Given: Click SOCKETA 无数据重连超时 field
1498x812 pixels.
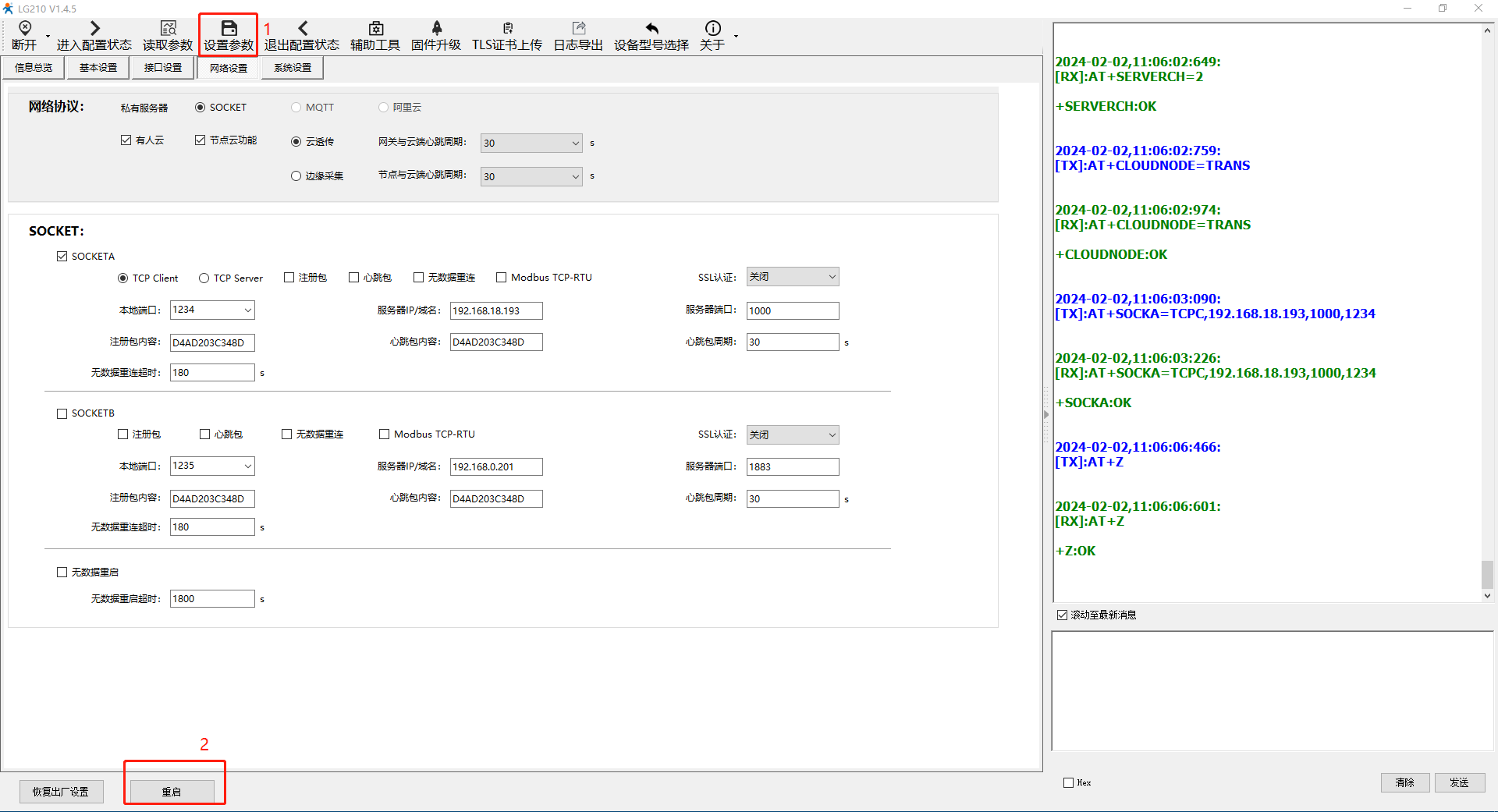Looking at the screenshot, I should click(212, 373).
